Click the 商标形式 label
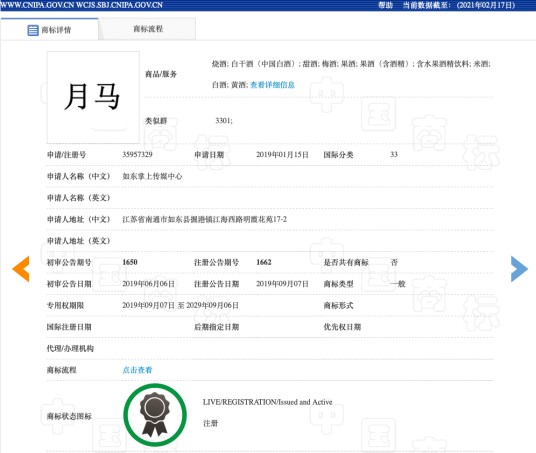 (338, 305)
